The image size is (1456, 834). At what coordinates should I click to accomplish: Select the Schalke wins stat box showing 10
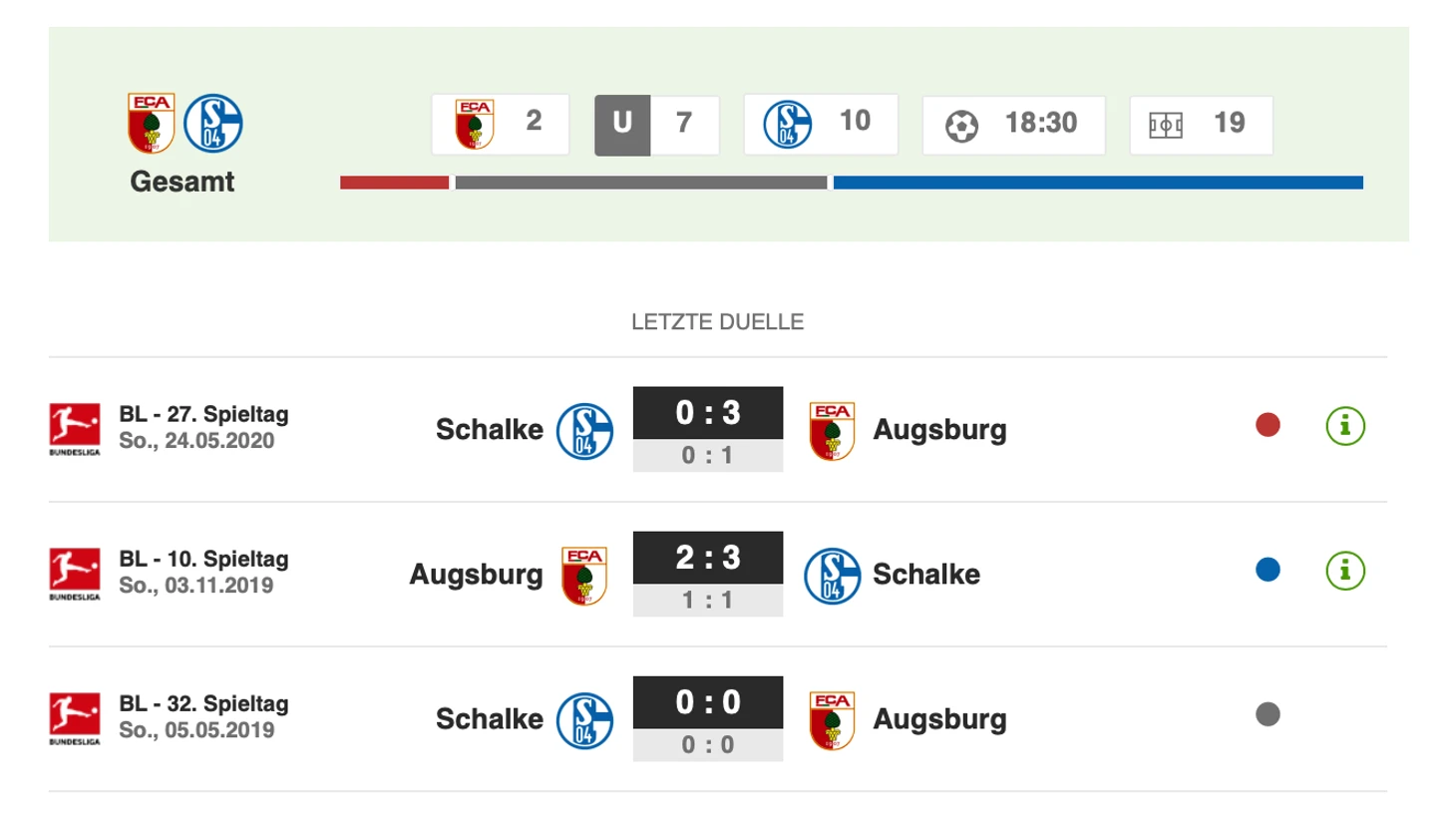(x=820, y=125)
